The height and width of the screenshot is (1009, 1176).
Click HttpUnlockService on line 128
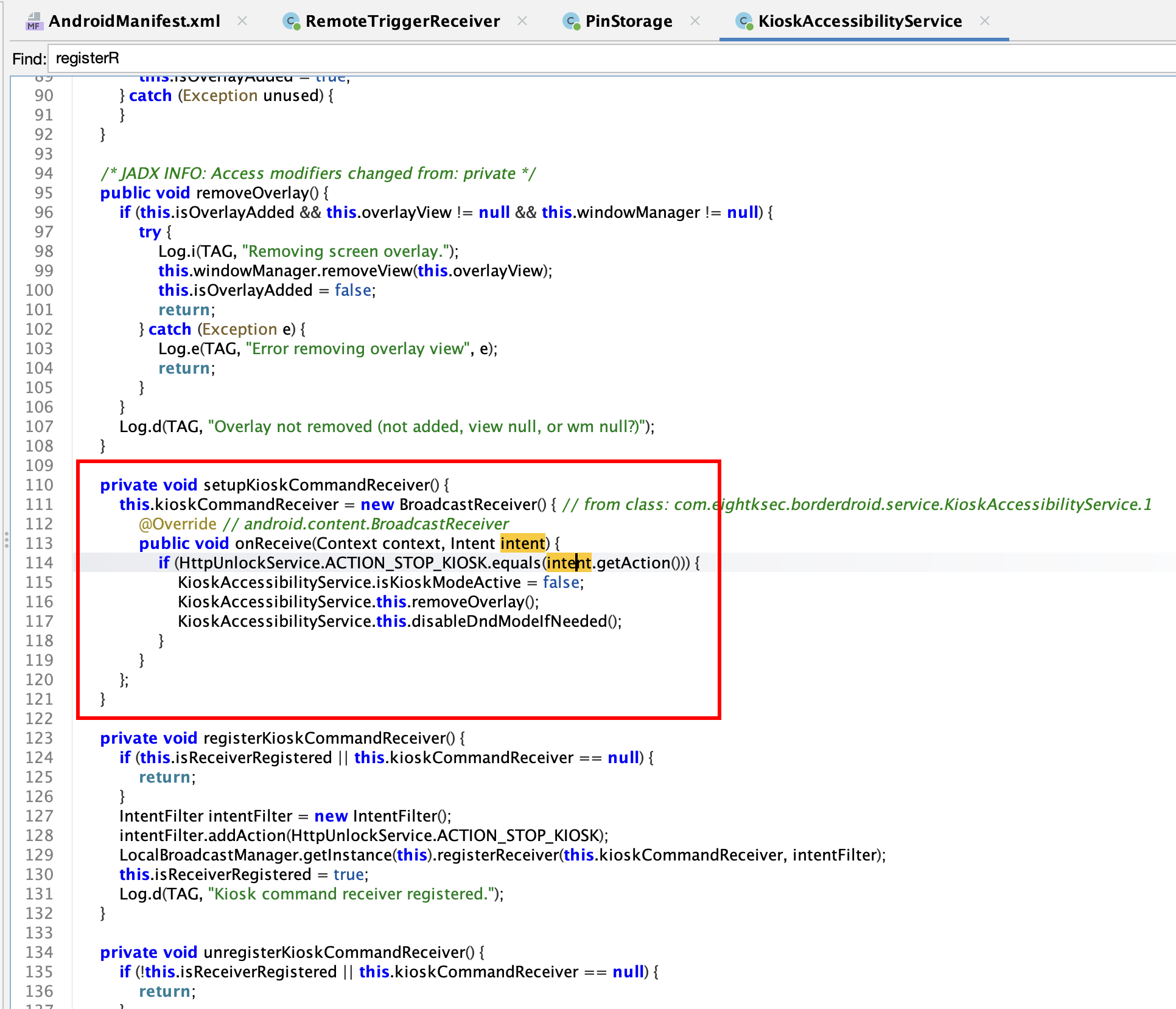tap(362, 836)
